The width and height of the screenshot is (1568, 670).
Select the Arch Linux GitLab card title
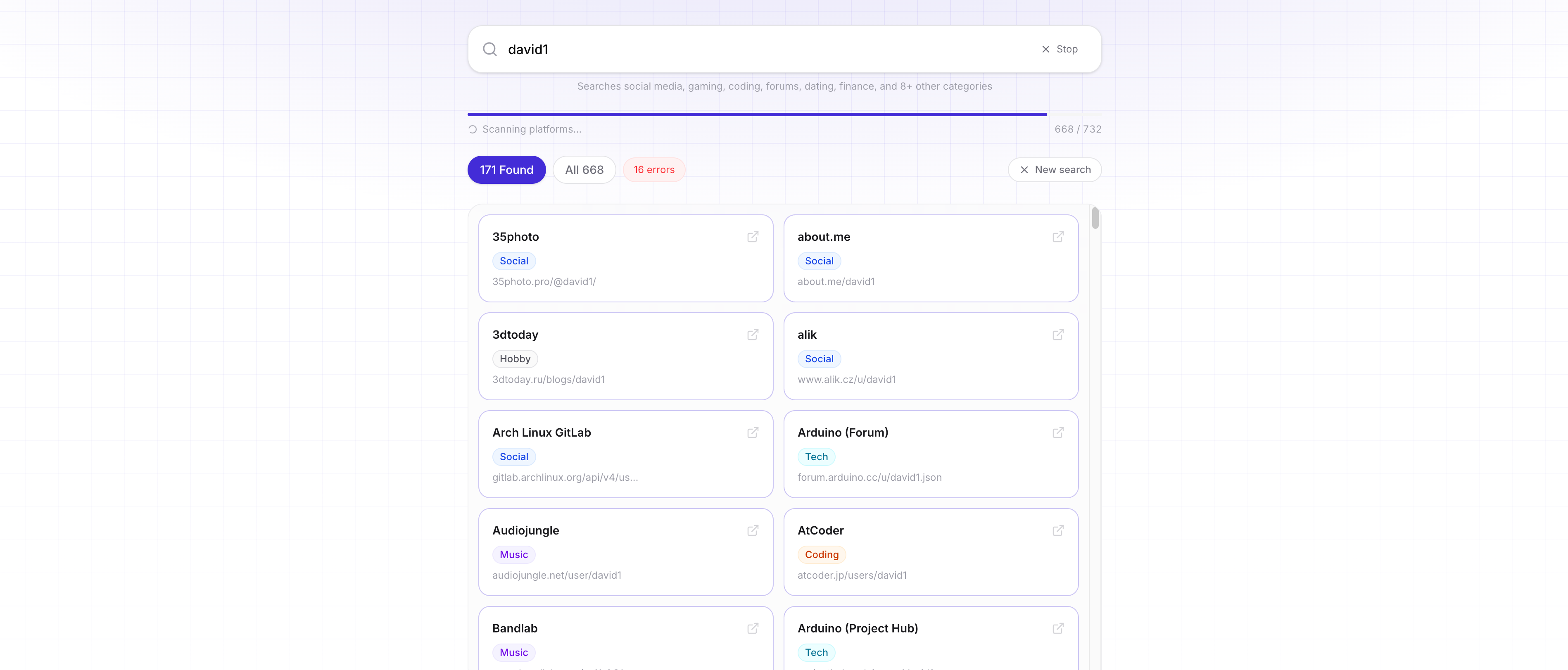[x=541, y=432]
